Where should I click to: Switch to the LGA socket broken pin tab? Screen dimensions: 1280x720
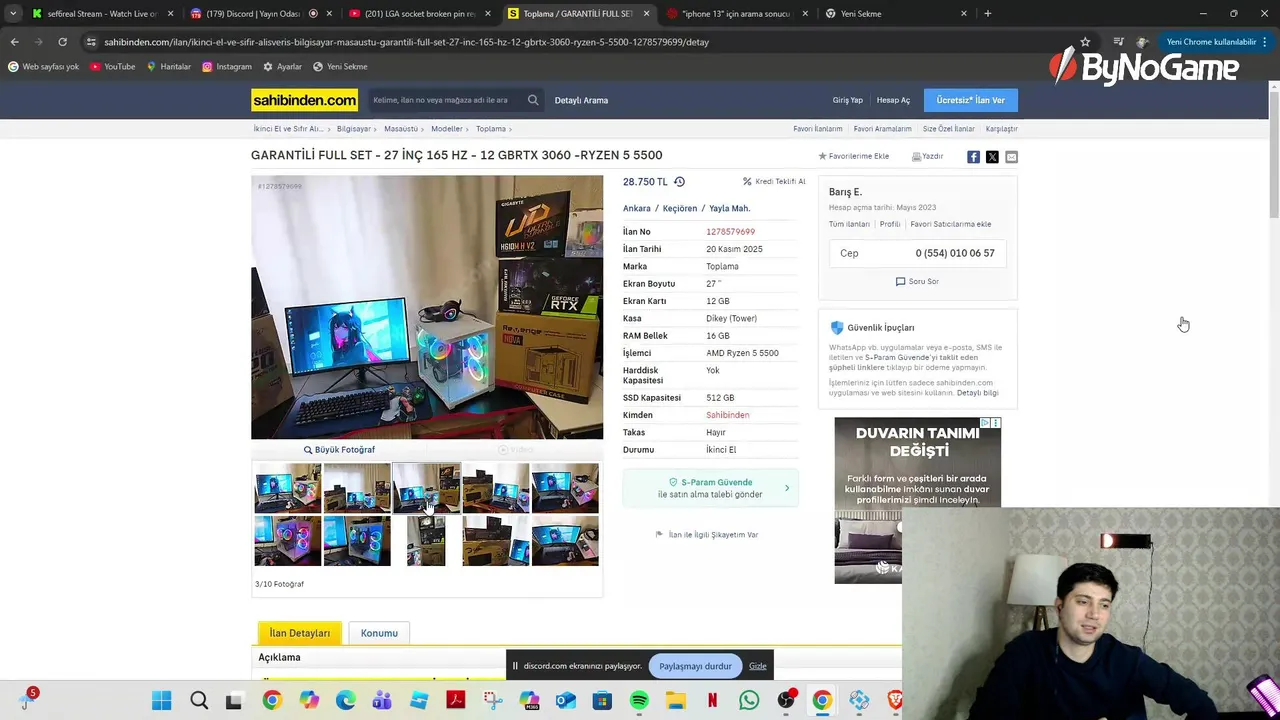419,14
